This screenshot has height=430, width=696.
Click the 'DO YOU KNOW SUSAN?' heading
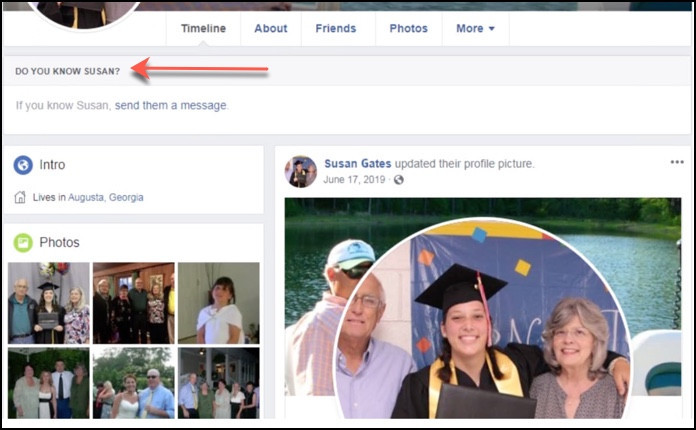(x=67, y=71)
